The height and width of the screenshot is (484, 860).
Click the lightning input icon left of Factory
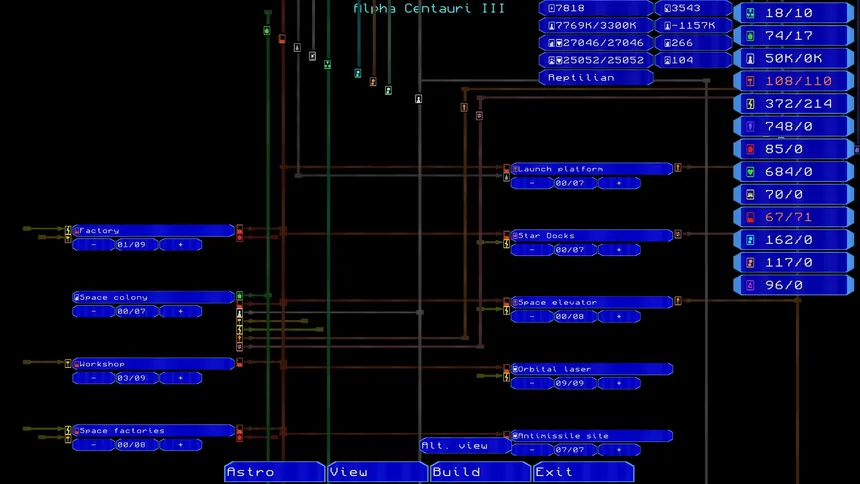pyautogui.click(x=68, y=229)
